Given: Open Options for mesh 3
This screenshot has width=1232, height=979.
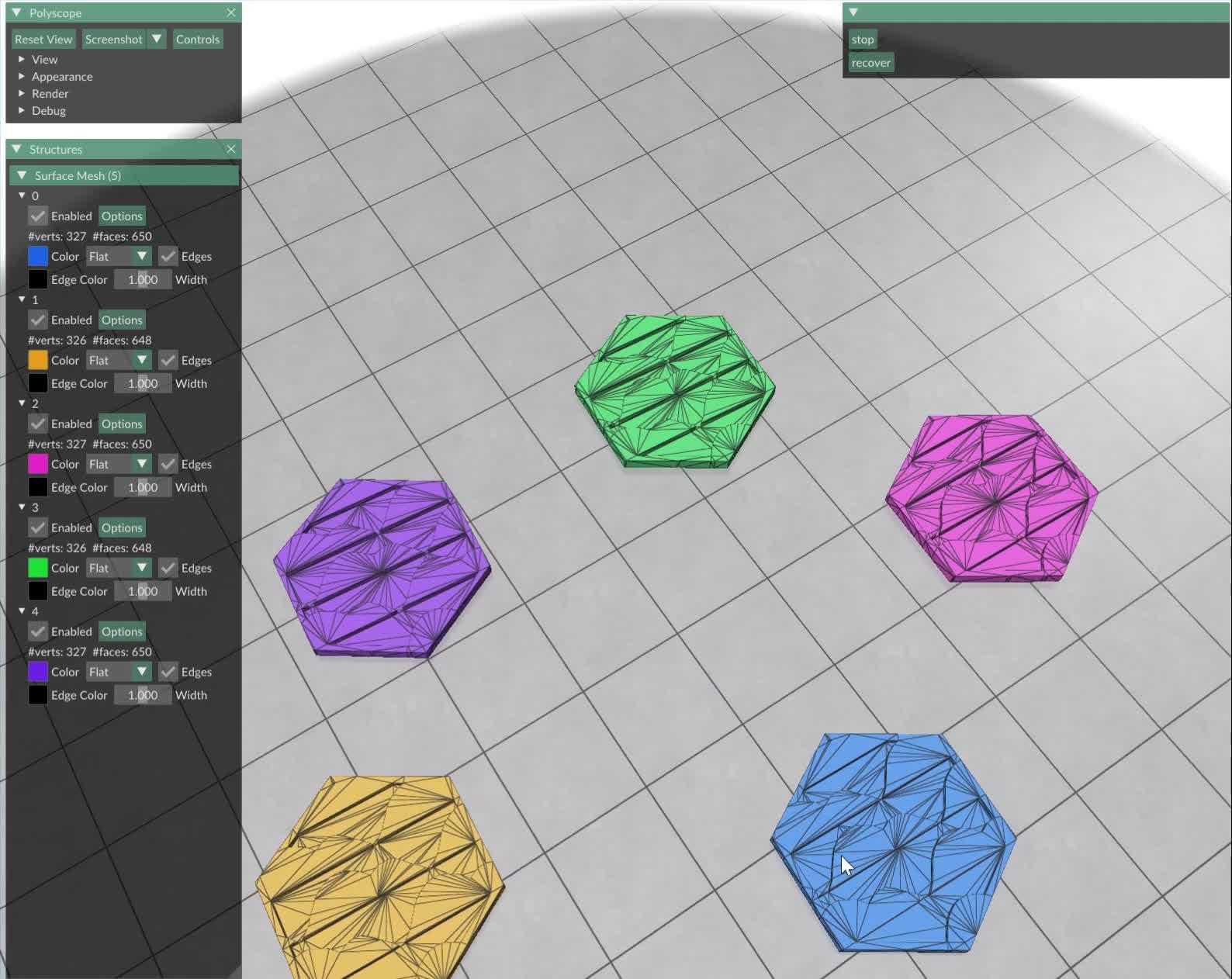Looking at the screenshot, I should tap(122, 528).
